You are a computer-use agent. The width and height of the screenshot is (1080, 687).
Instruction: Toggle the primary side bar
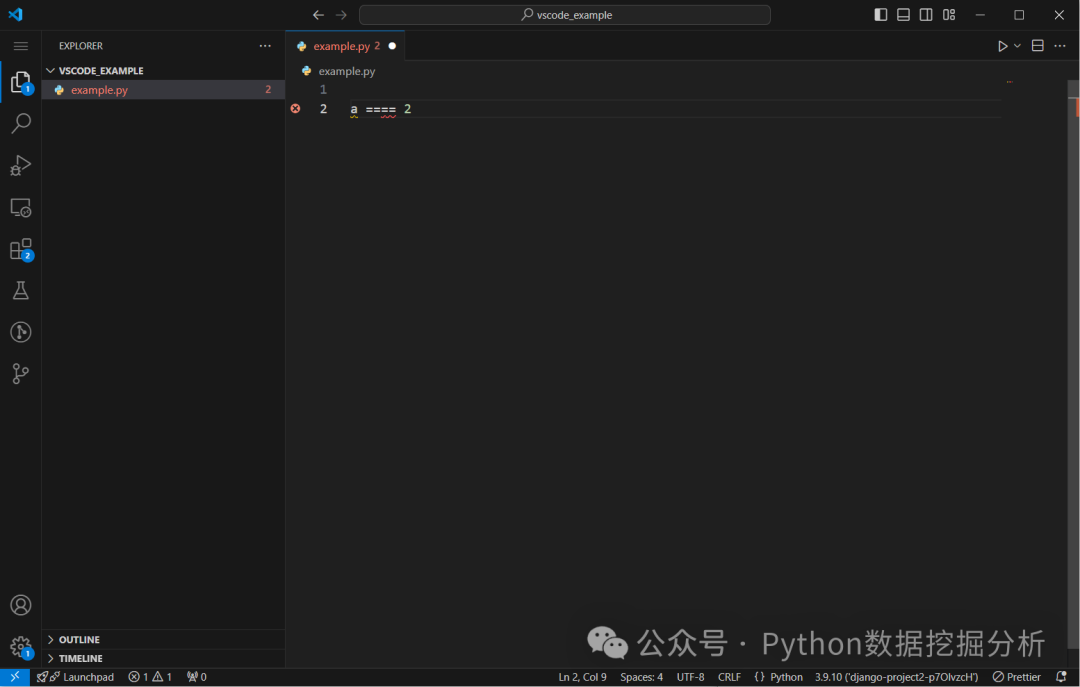[880, 14]
